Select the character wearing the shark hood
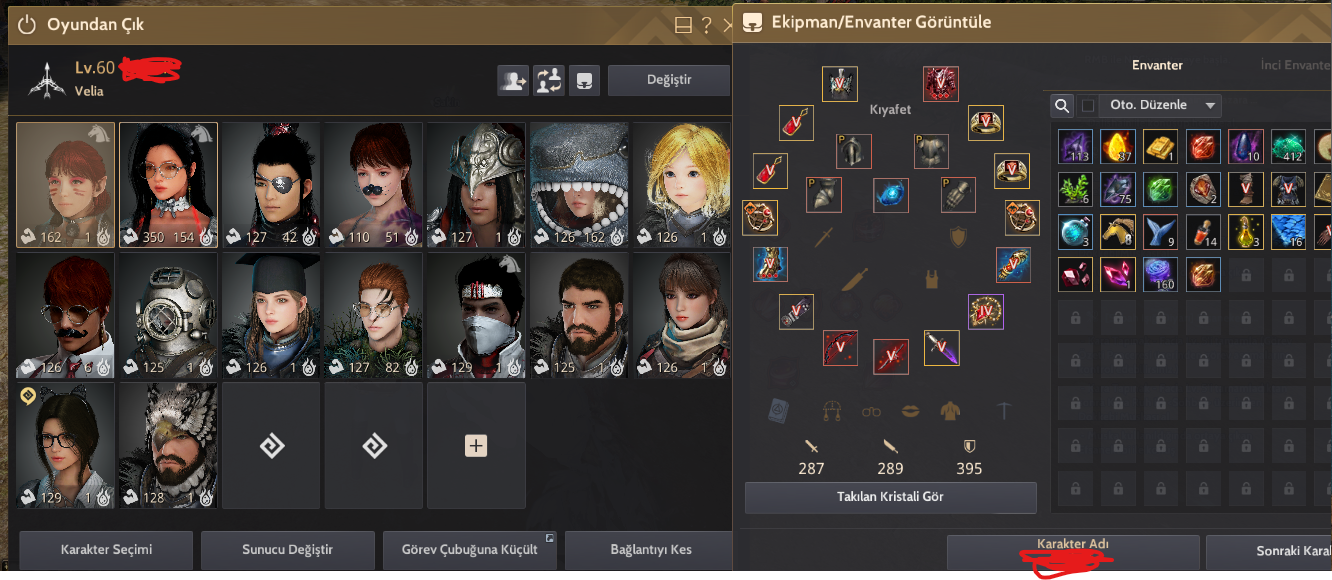1332x580 pixels. 579,185
